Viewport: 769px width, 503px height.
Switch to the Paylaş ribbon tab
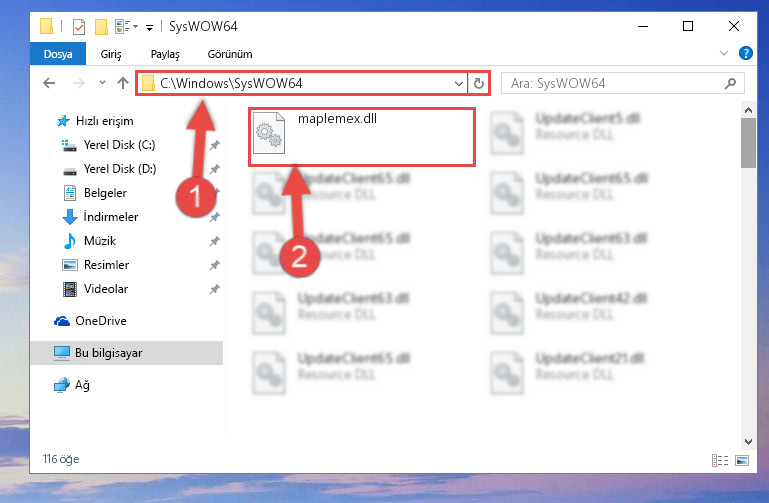165,54
